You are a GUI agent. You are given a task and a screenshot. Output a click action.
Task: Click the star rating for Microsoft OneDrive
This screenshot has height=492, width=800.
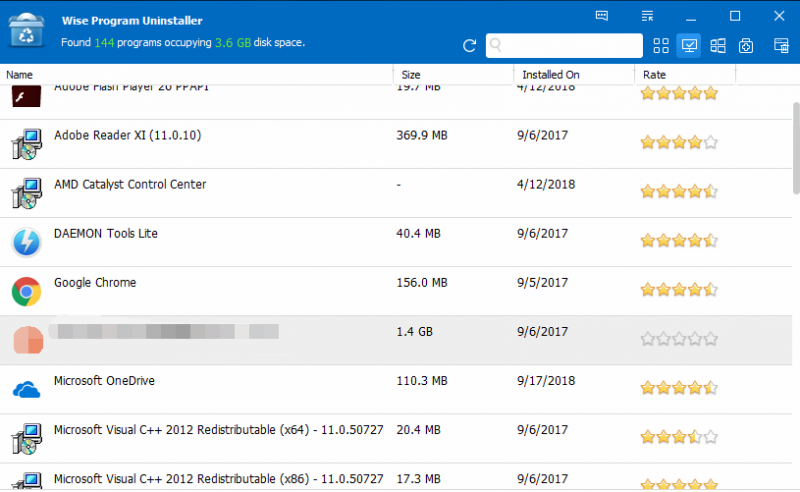click(x=679, y=387)
